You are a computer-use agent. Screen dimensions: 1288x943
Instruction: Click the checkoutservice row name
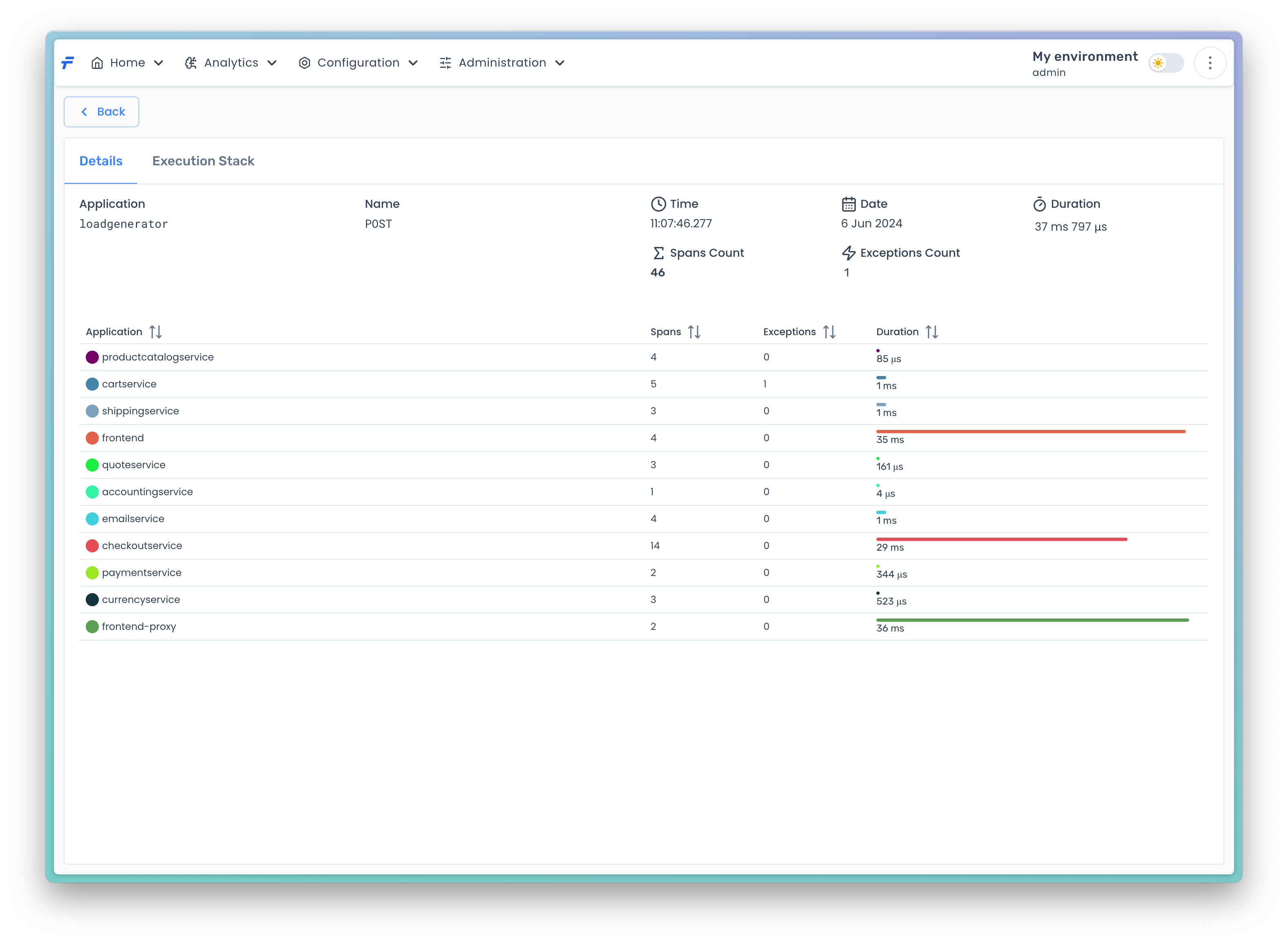coord(142,546)
